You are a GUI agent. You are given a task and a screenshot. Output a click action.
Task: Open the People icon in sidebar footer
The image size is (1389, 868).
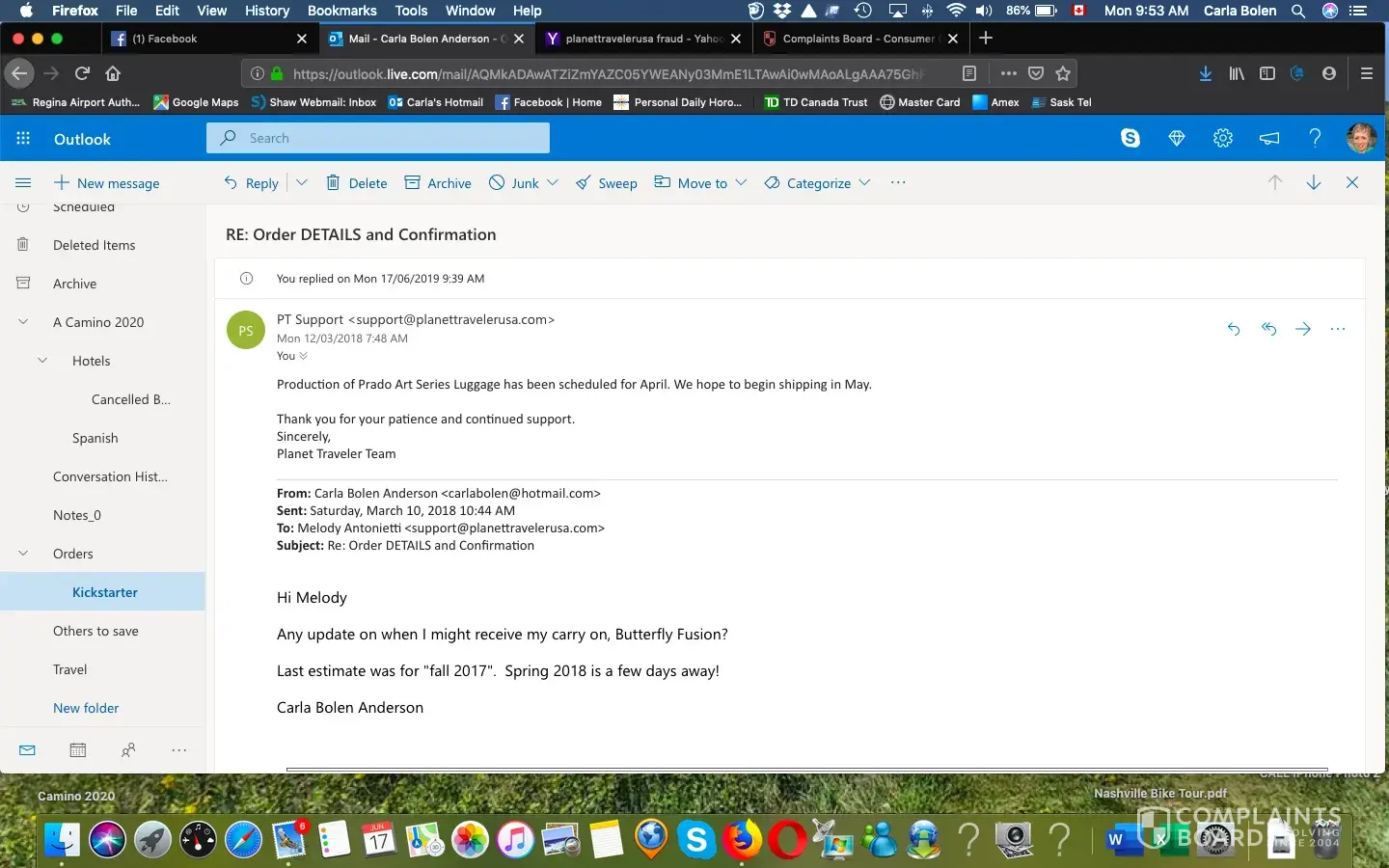tap(128, 749)
